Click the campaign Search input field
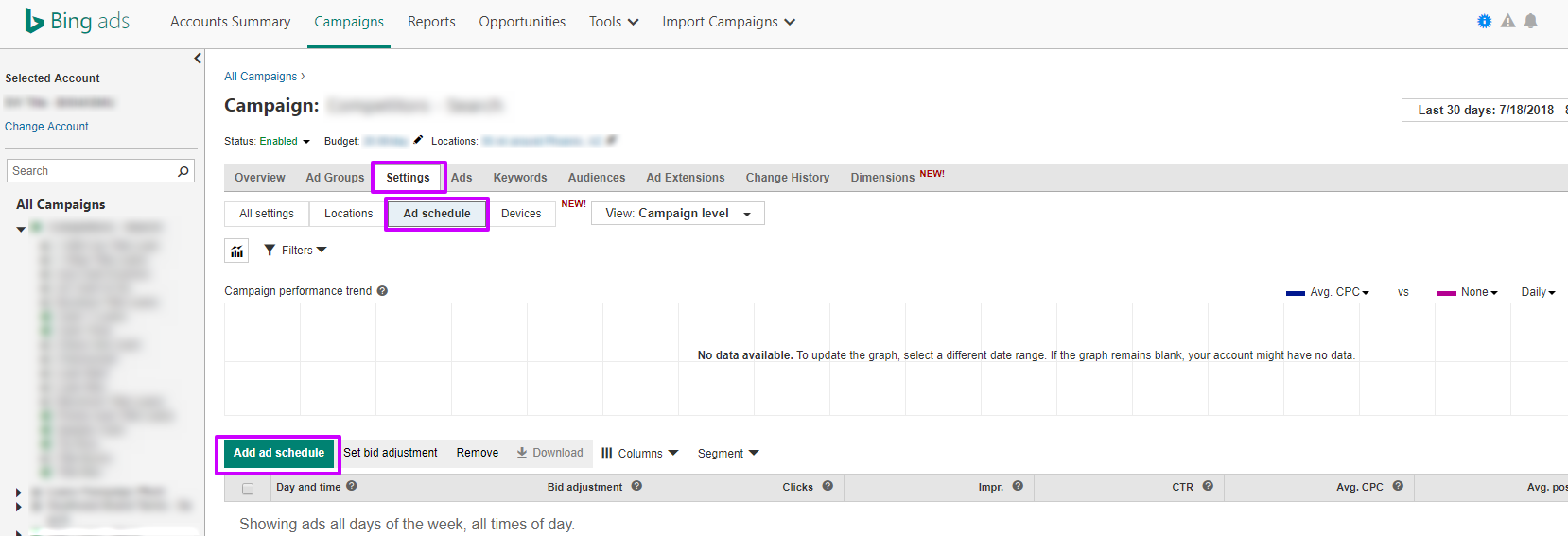The height and width of the screenshot is (536, 1568). (90, 171)
